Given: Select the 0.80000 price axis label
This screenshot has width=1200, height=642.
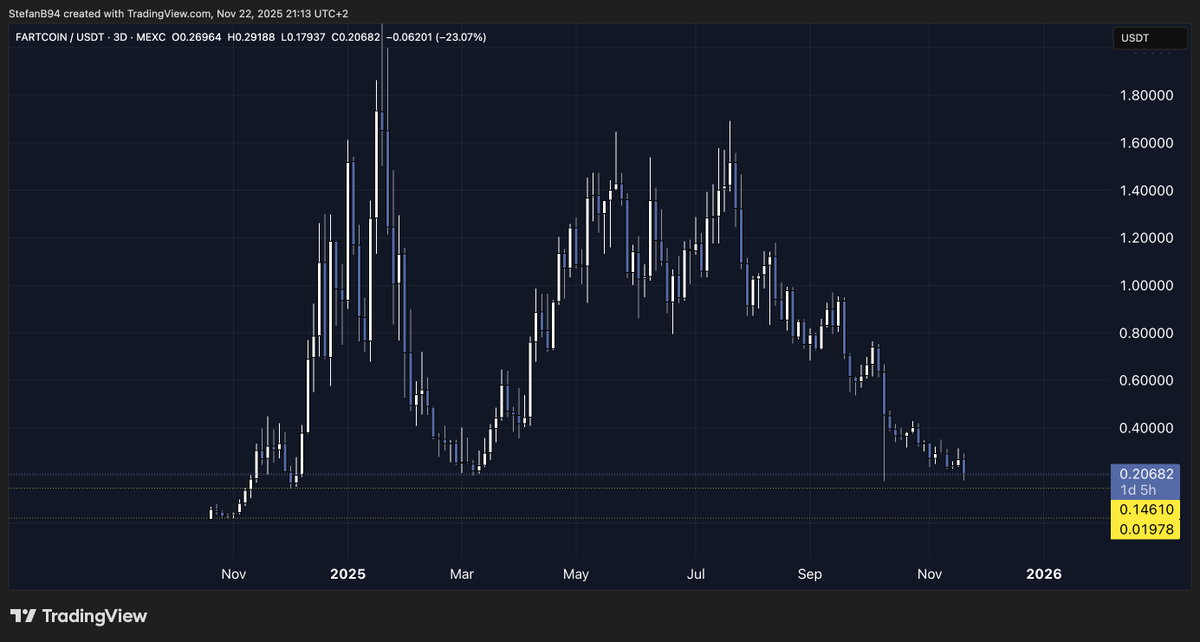Looking at the screenshot, I should (x=1147, y=333).
